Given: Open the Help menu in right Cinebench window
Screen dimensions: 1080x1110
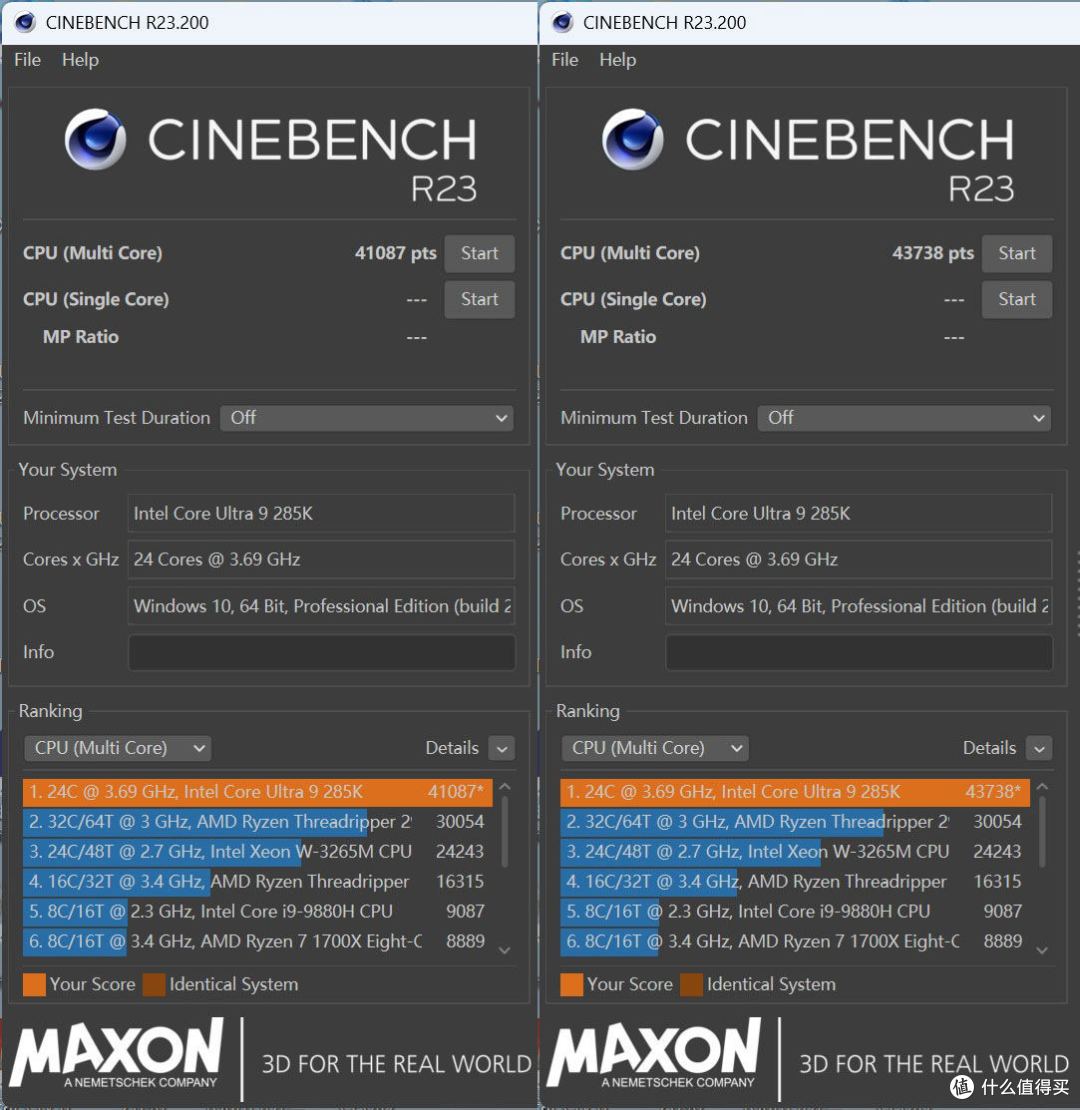Looking at the screenshot, I should (x=617, y=59).
